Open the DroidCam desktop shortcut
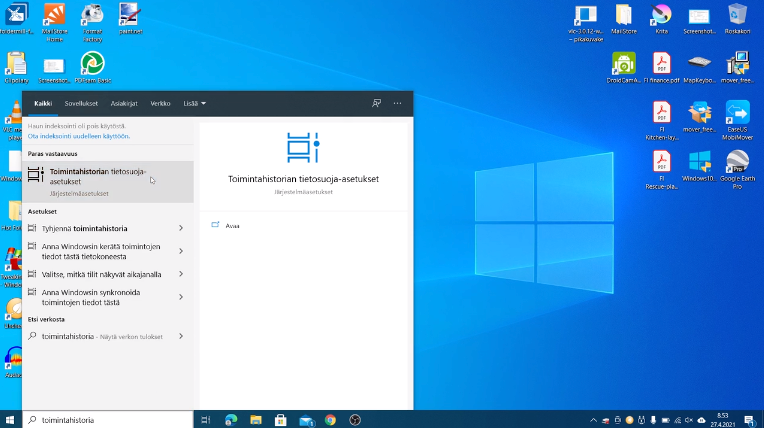764x428 pixels. [623, 65]
